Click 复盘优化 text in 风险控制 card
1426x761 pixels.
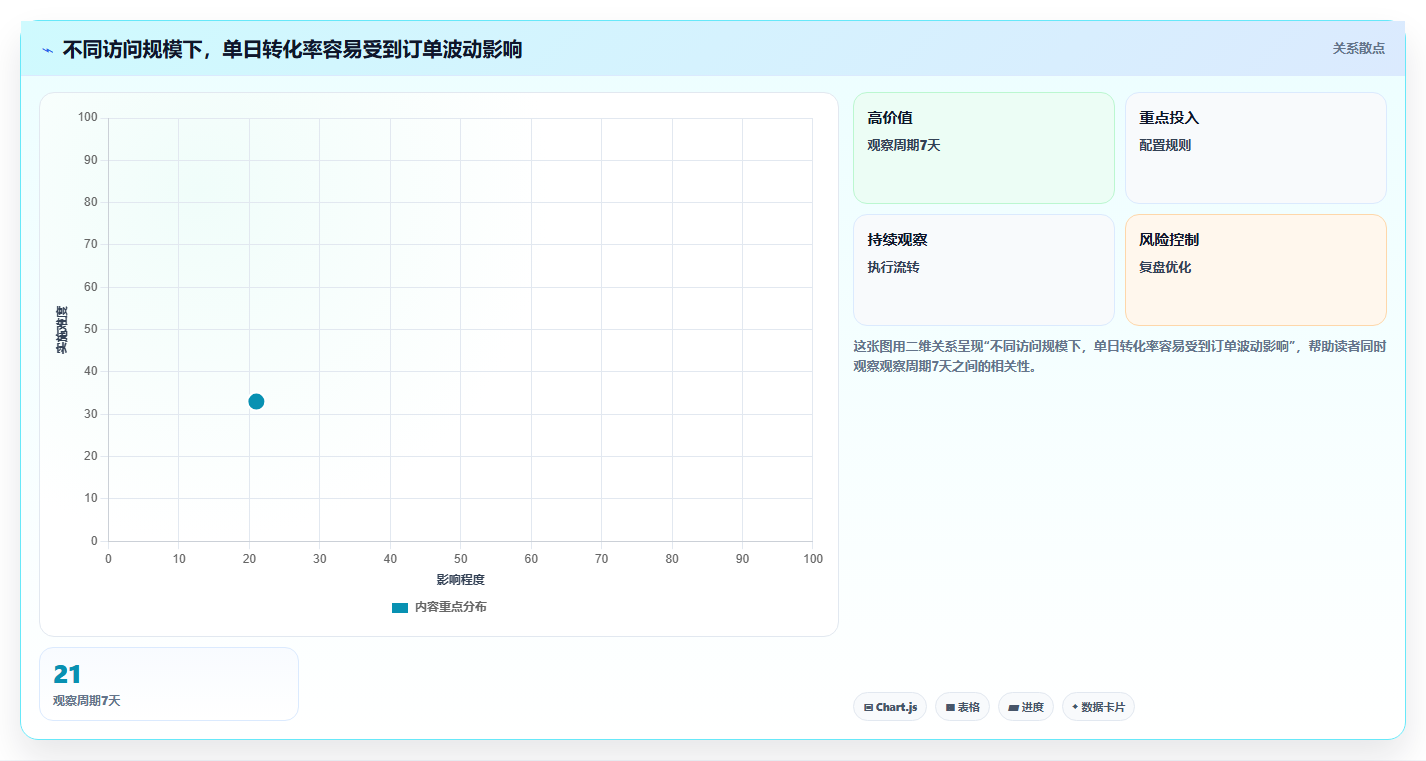[1165, 267]
